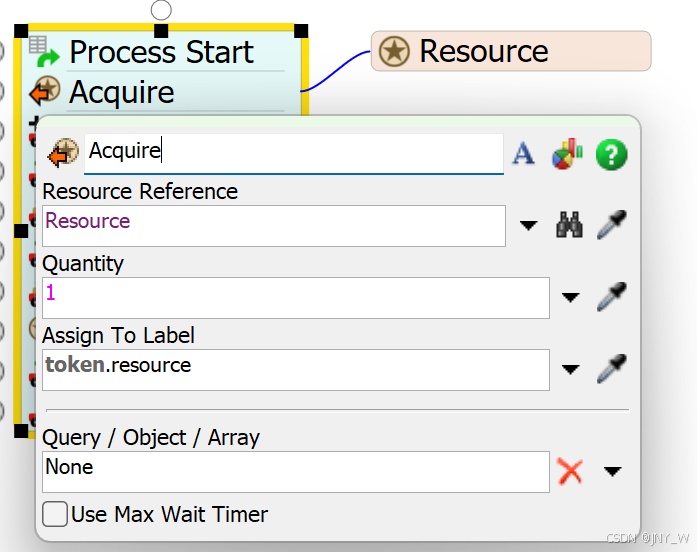697x552 pixels.
Task: Select the Process Start activity
Action: coord(160,52)
